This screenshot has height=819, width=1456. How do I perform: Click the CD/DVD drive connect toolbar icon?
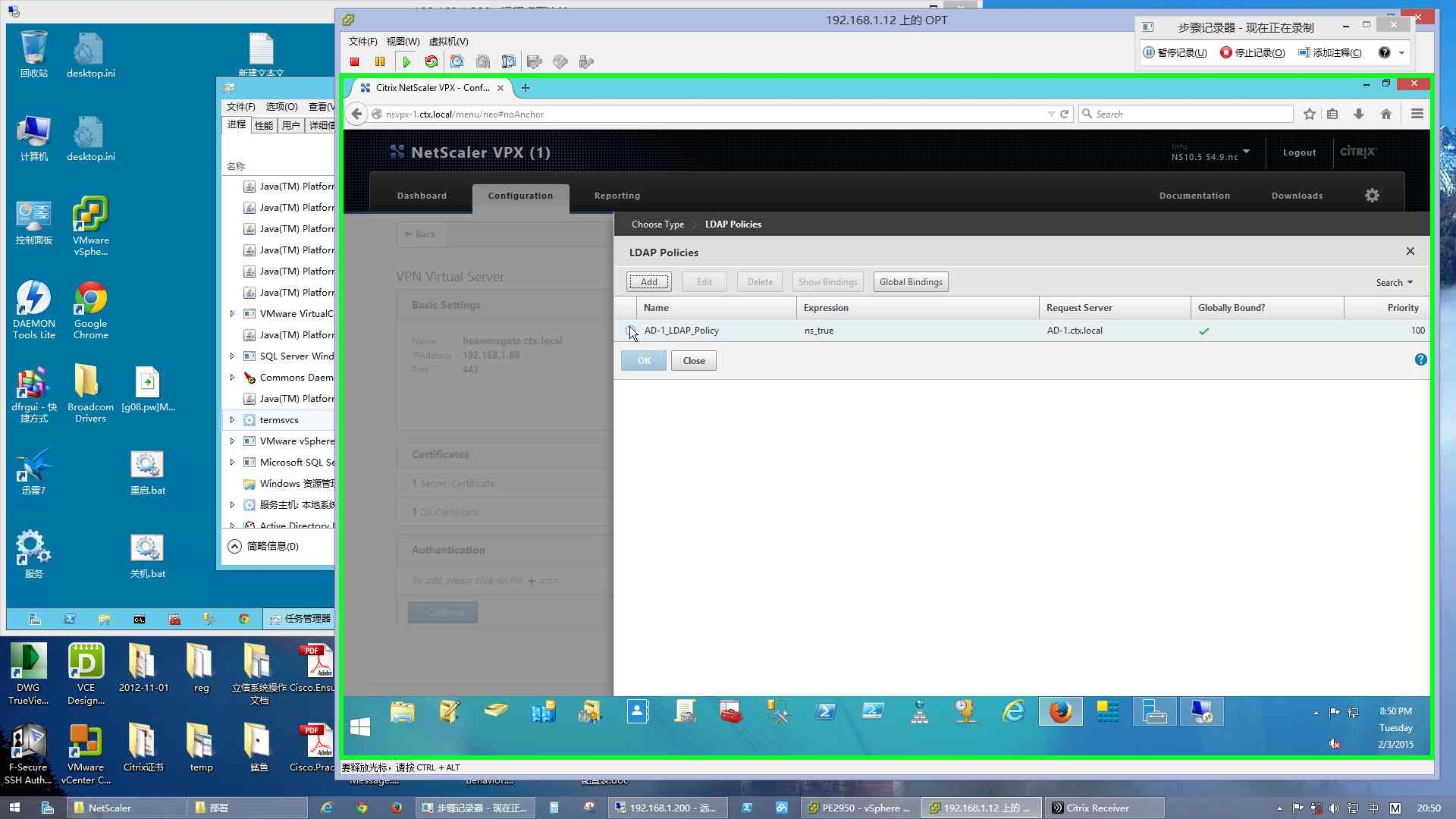pos(560,62)
